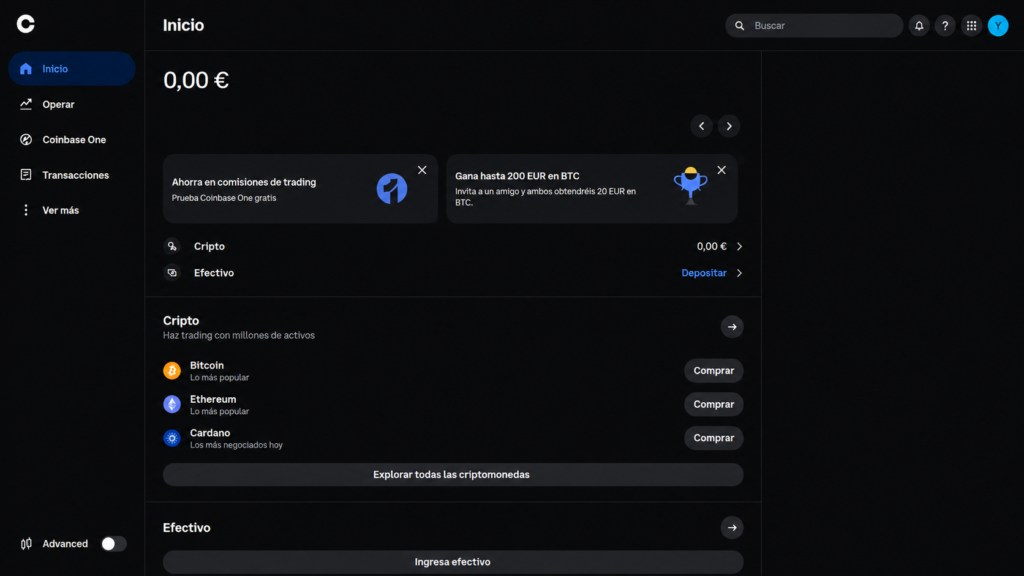Open the notifications bell
This screenshot has height=576, width=1024.
pyautogui.click(x=919, y=25)
